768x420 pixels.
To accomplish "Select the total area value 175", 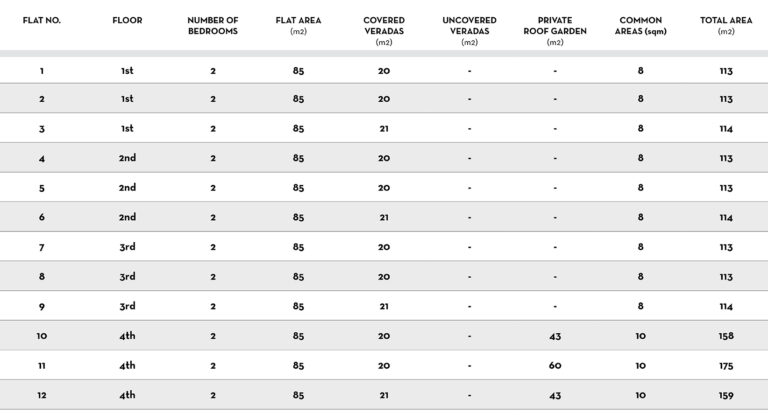I will point(726,366).
